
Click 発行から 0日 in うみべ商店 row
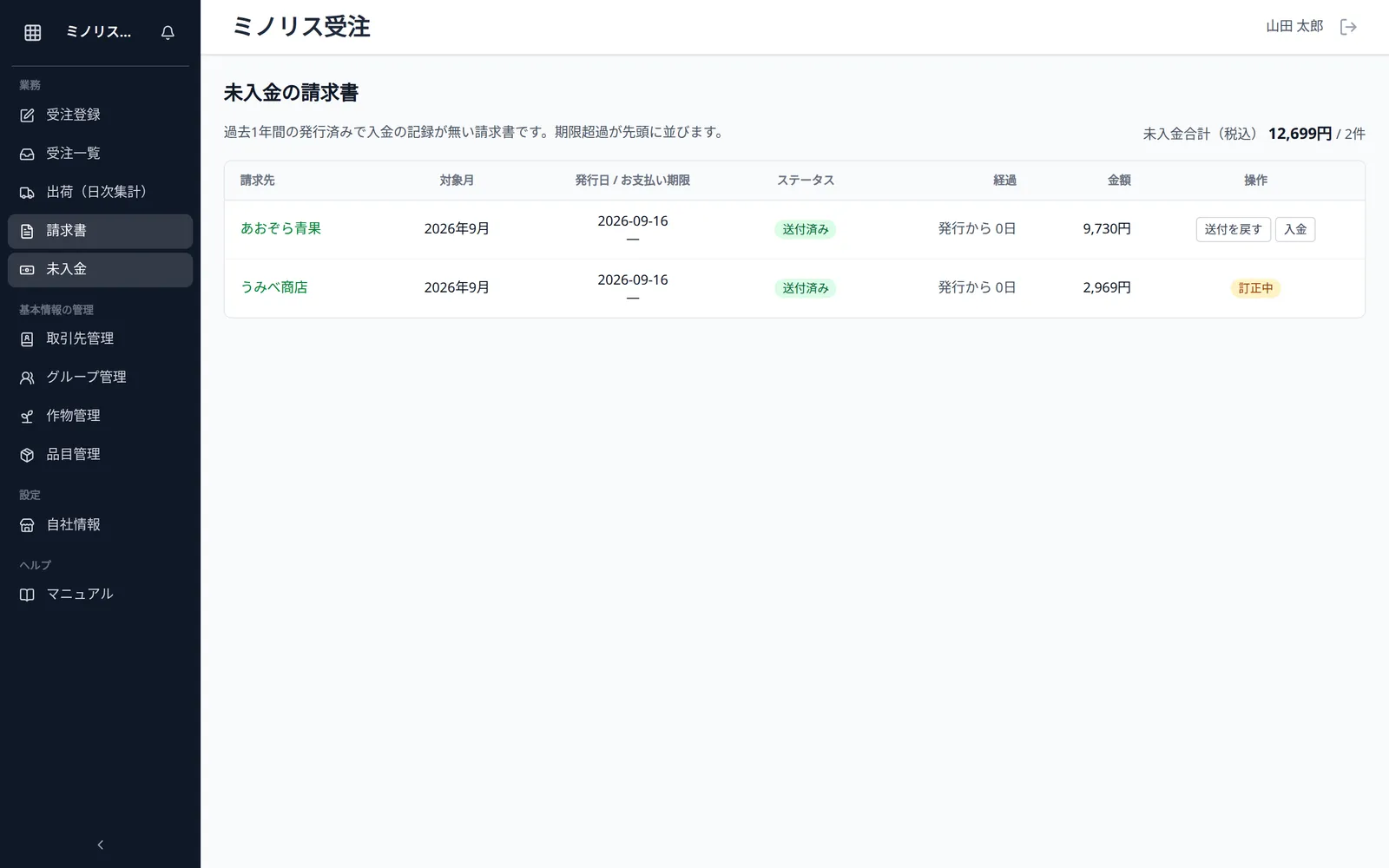tap(977, 288)
